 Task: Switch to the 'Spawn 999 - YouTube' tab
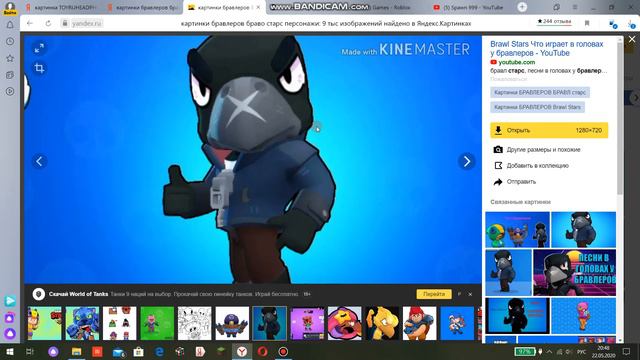click(x=469, y=7)
